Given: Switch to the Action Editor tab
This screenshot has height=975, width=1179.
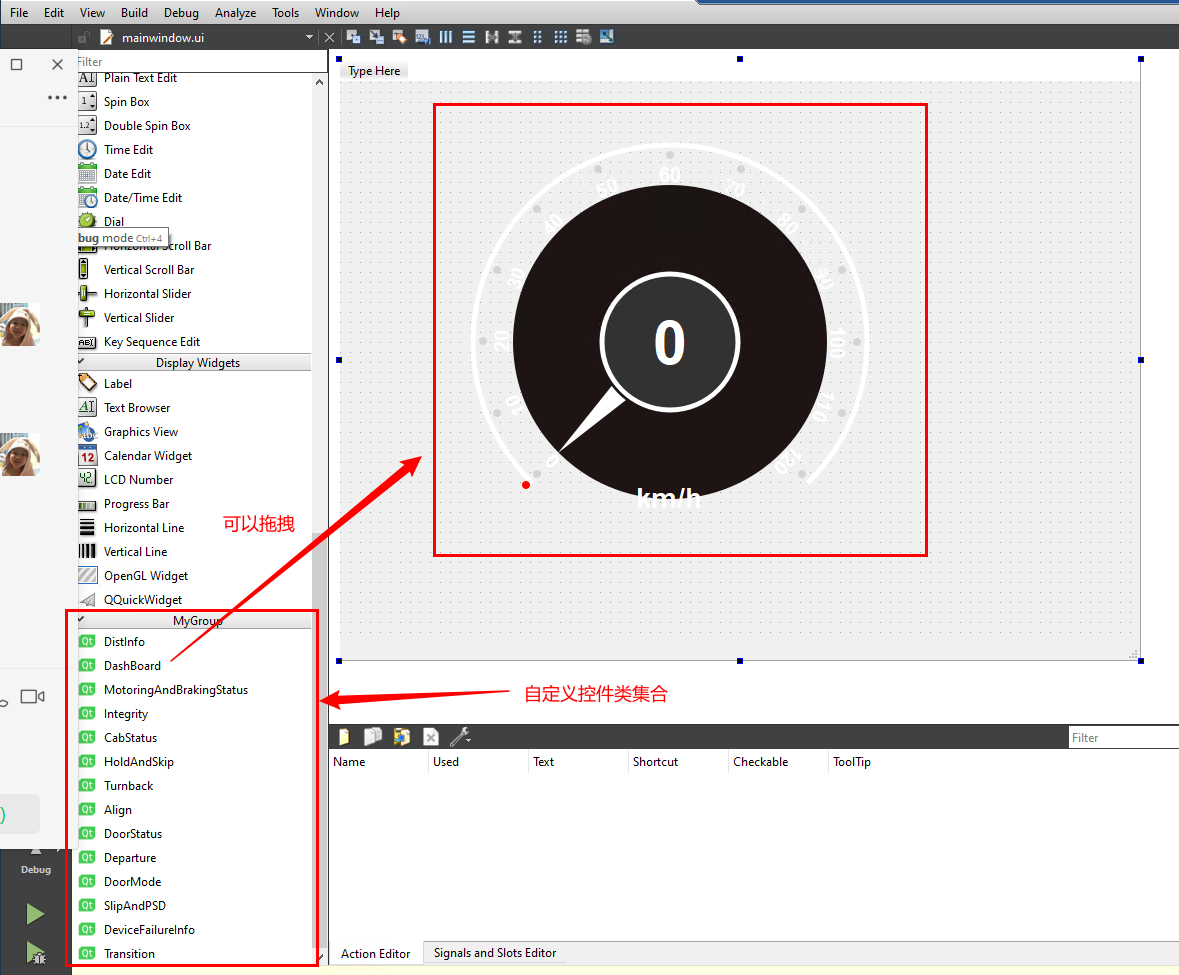Looking at the screenshot, I should point(375,953).
